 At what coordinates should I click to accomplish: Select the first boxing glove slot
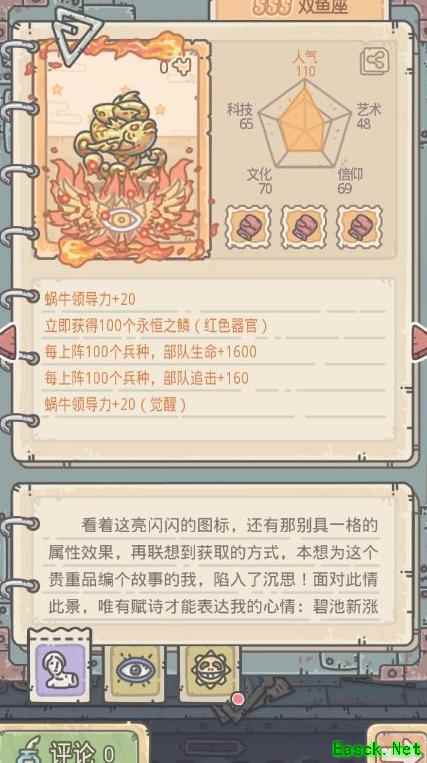pyautogui.click(x=248, y=227)
